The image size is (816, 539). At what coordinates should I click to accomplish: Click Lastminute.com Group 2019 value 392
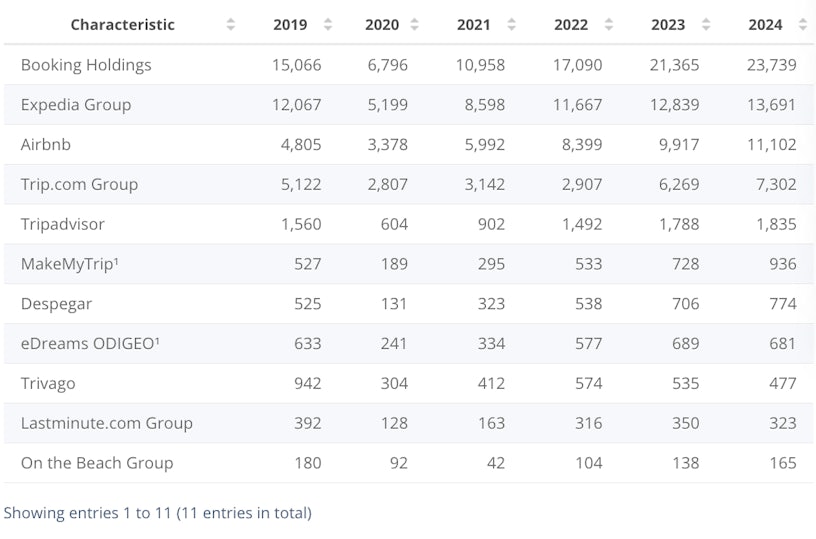click(308, 423)
